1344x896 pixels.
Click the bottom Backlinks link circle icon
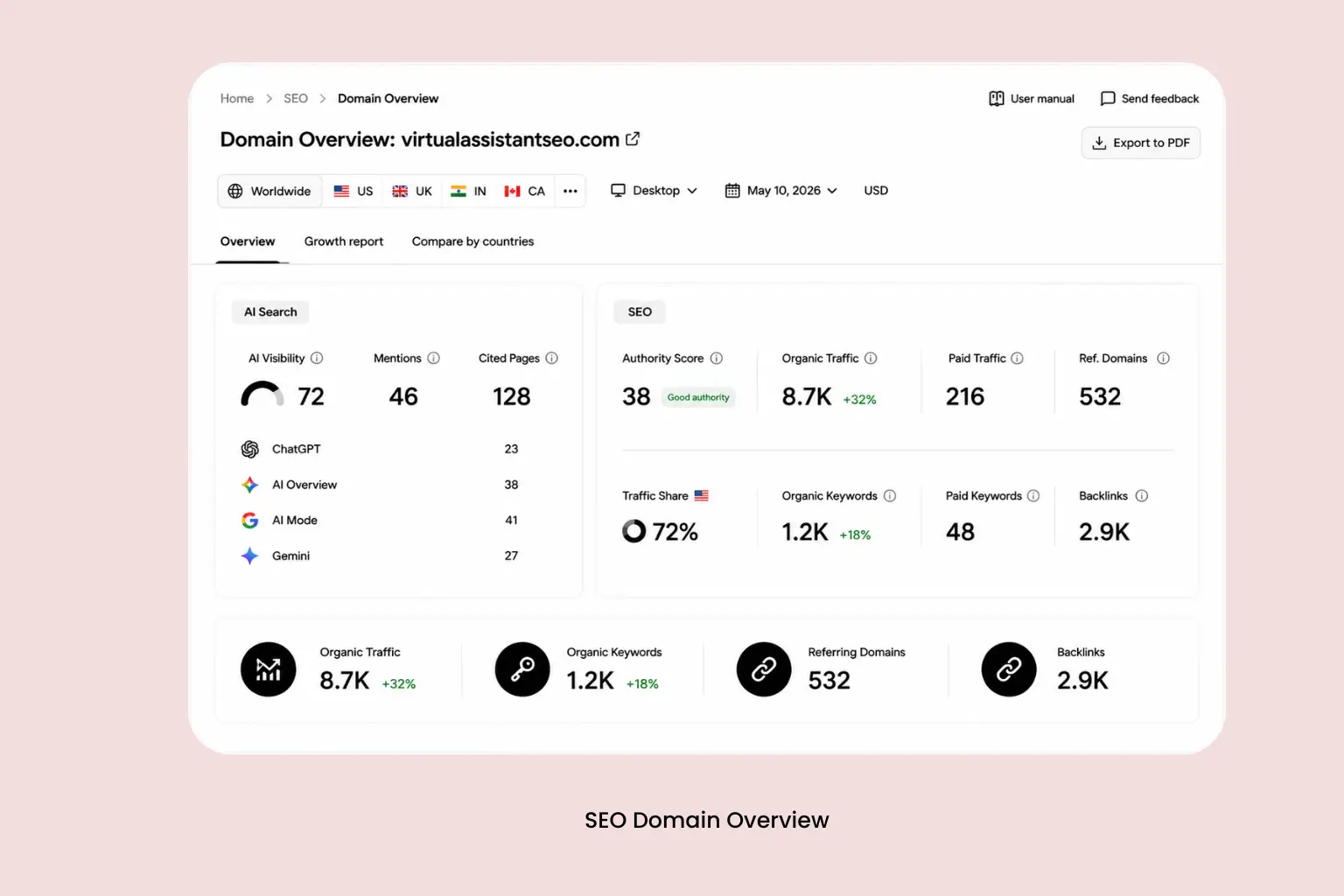1009,669
